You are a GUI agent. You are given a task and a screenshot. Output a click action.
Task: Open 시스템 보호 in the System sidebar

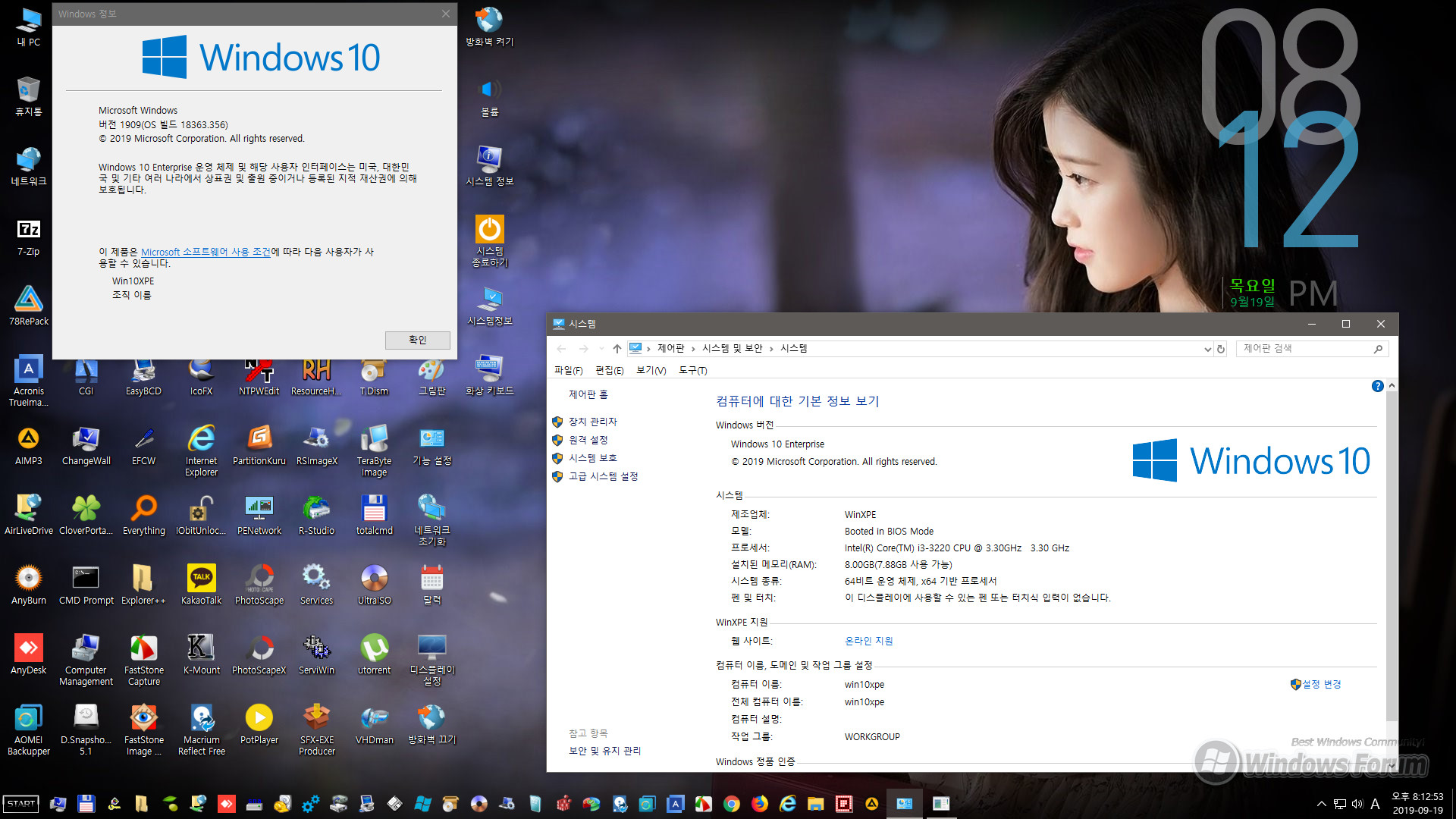point(592,458)
